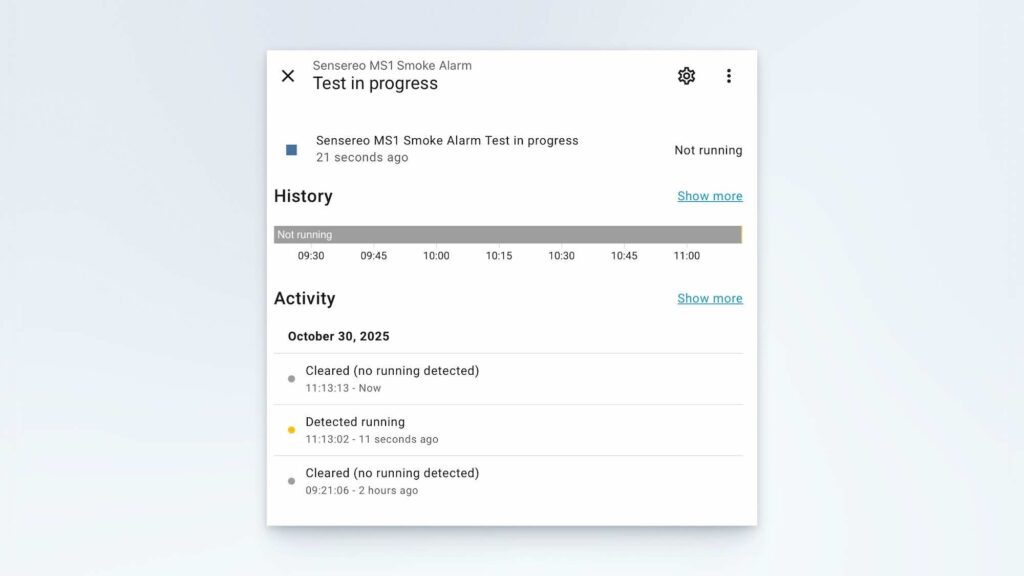
Task: Close the smoke alarm dialog with the X
Action: pos(288,76)
